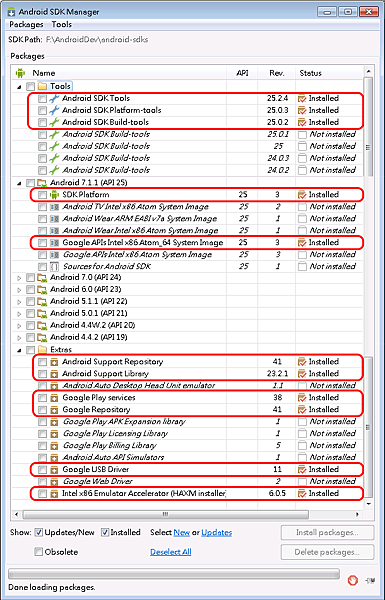This screenshot has width=385, height=600.
Task: Click the package icon of Google USB Driver
Action: click(x=54, y=470)
